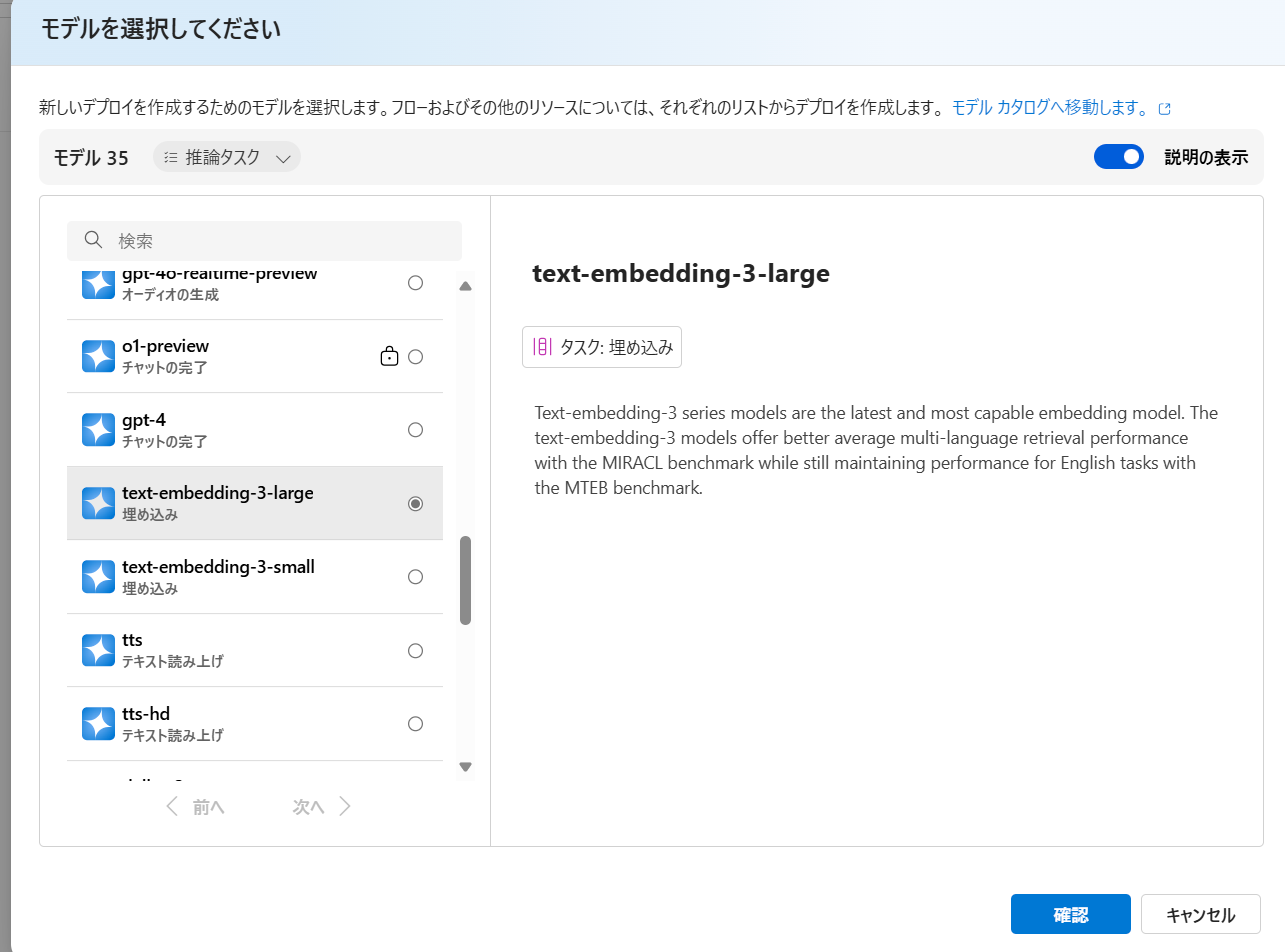
Task: Click the gpt-4 model name text
Action: tap(144, 420)
